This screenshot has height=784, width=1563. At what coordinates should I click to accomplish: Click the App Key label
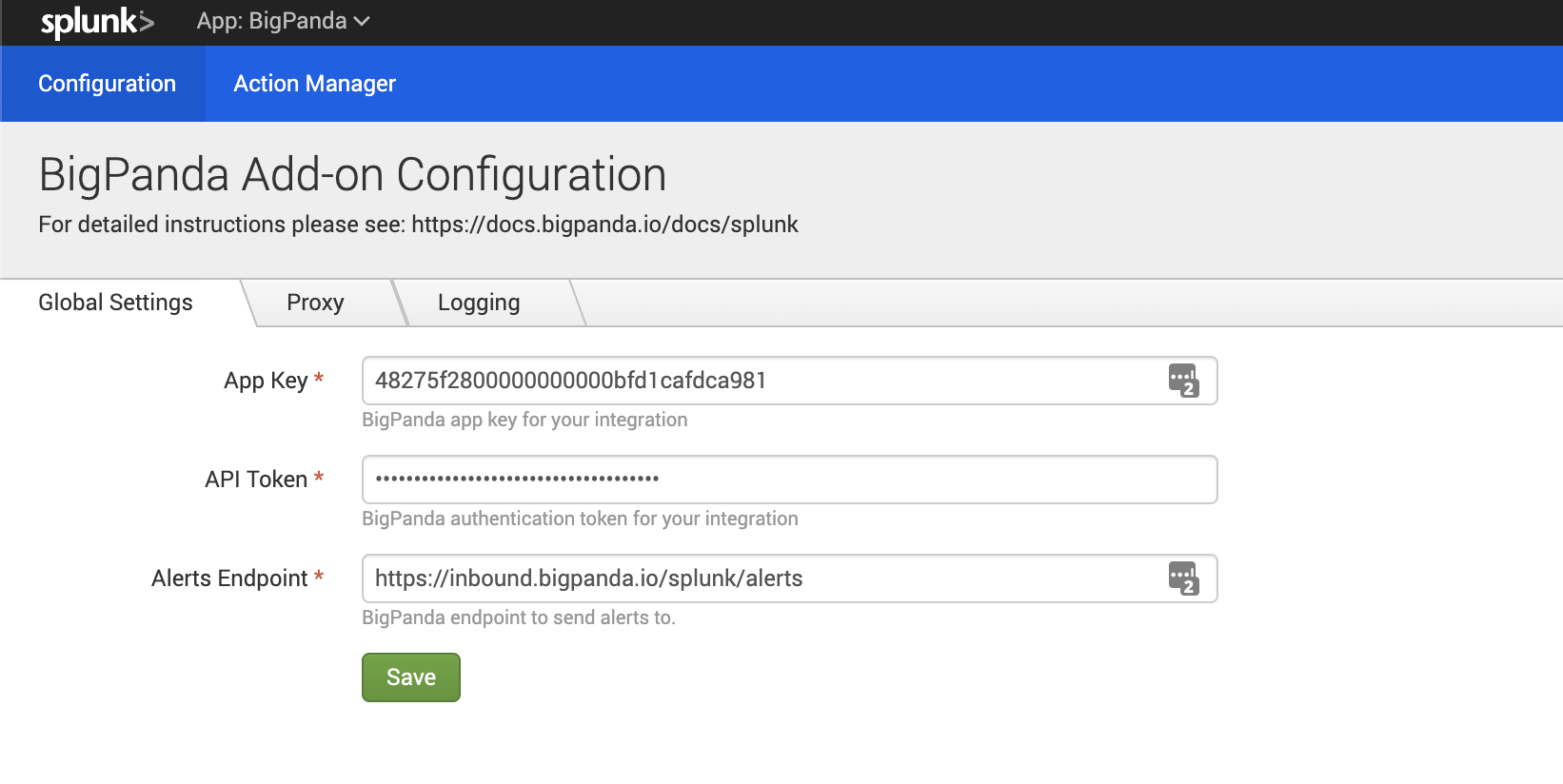coord(266,381)
